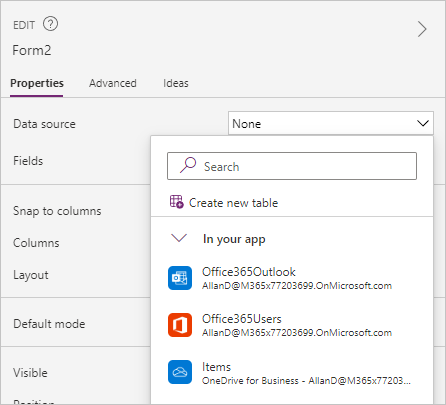
Task: Click the Form2 control name
Action: click(32, 50)
